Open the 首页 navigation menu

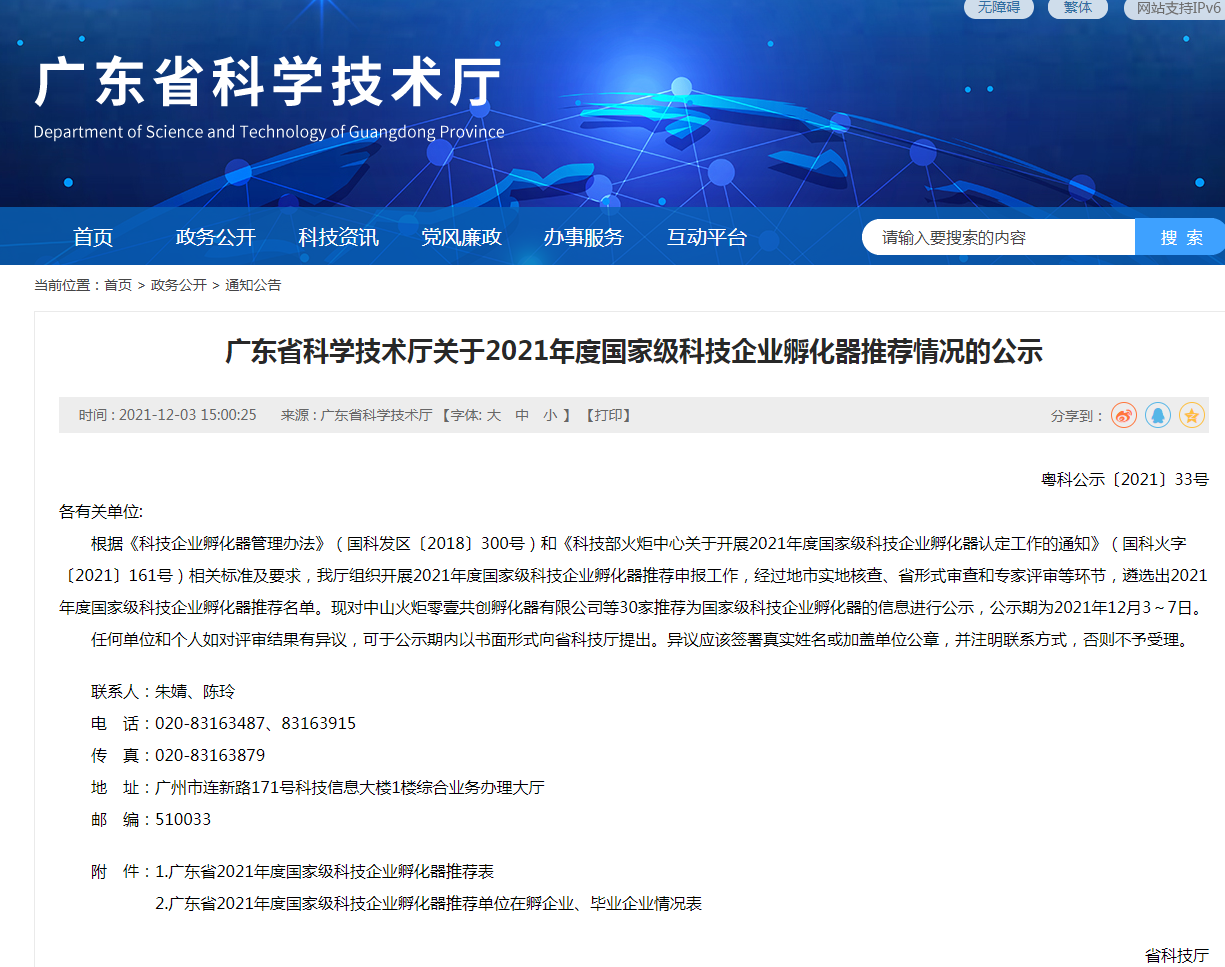tap(93, 237)
